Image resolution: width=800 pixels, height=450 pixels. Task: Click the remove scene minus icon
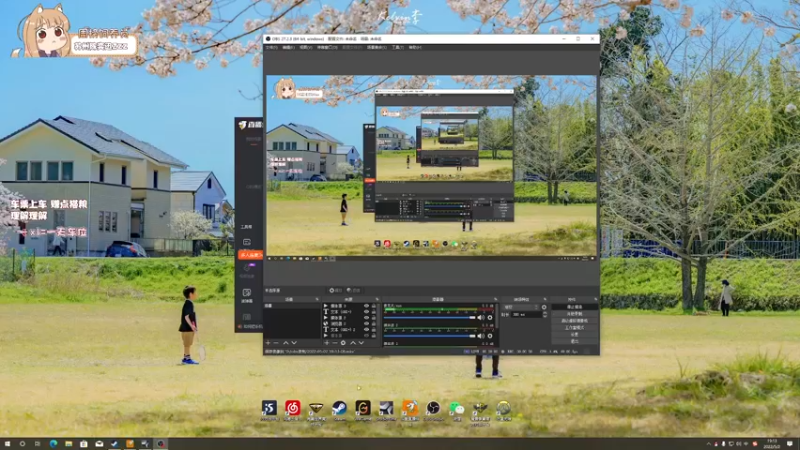pyautogui.click(x=276, y=343)
